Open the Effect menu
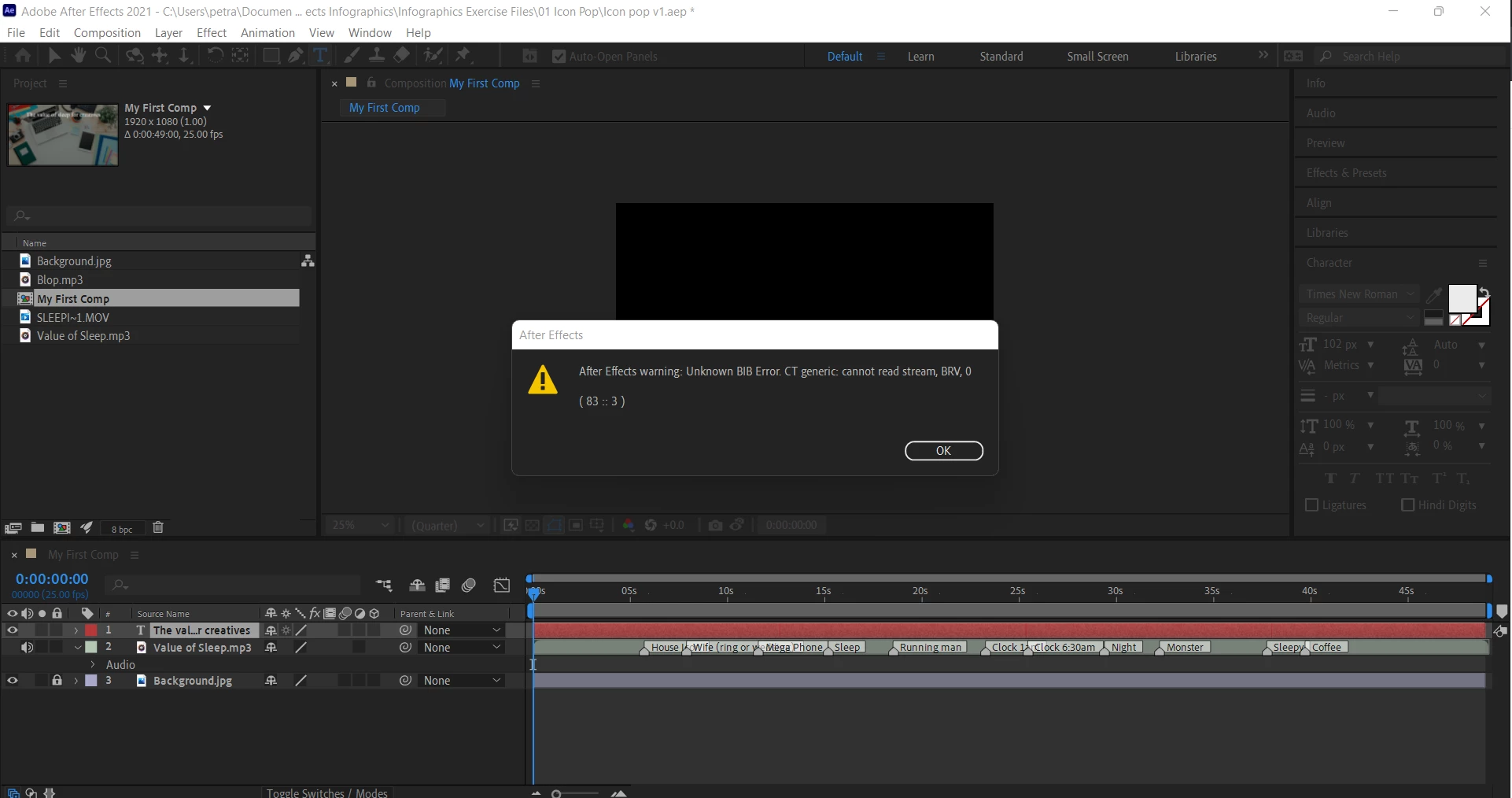 point(212,33)
